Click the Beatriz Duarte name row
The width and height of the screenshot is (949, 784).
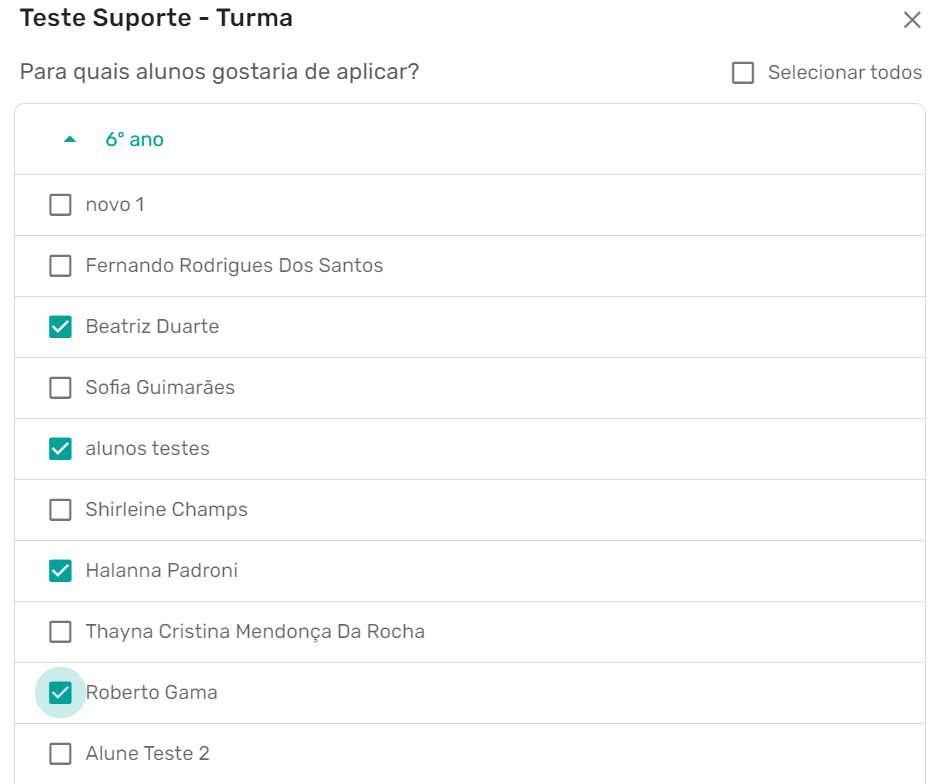pos(152,327)
